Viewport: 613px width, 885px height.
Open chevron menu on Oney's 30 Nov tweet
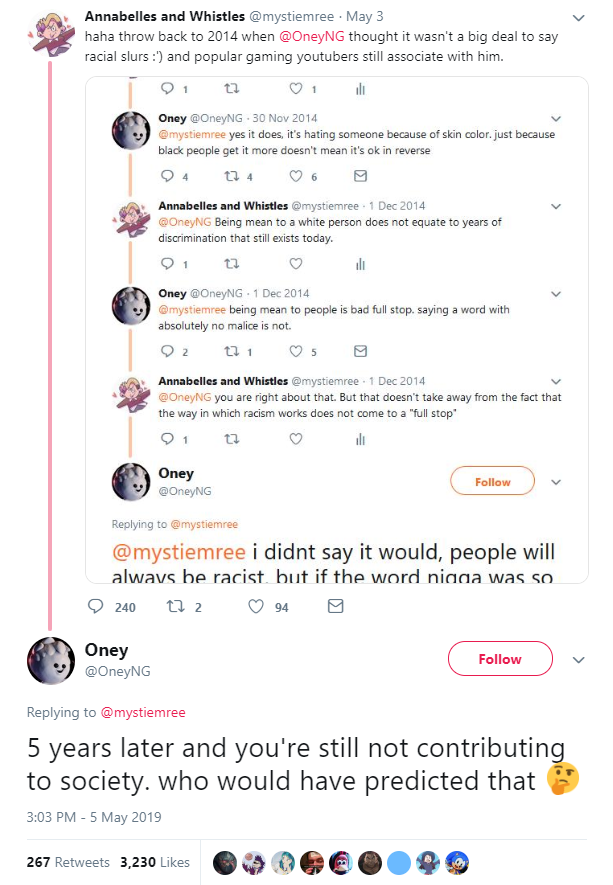(555, 119)
